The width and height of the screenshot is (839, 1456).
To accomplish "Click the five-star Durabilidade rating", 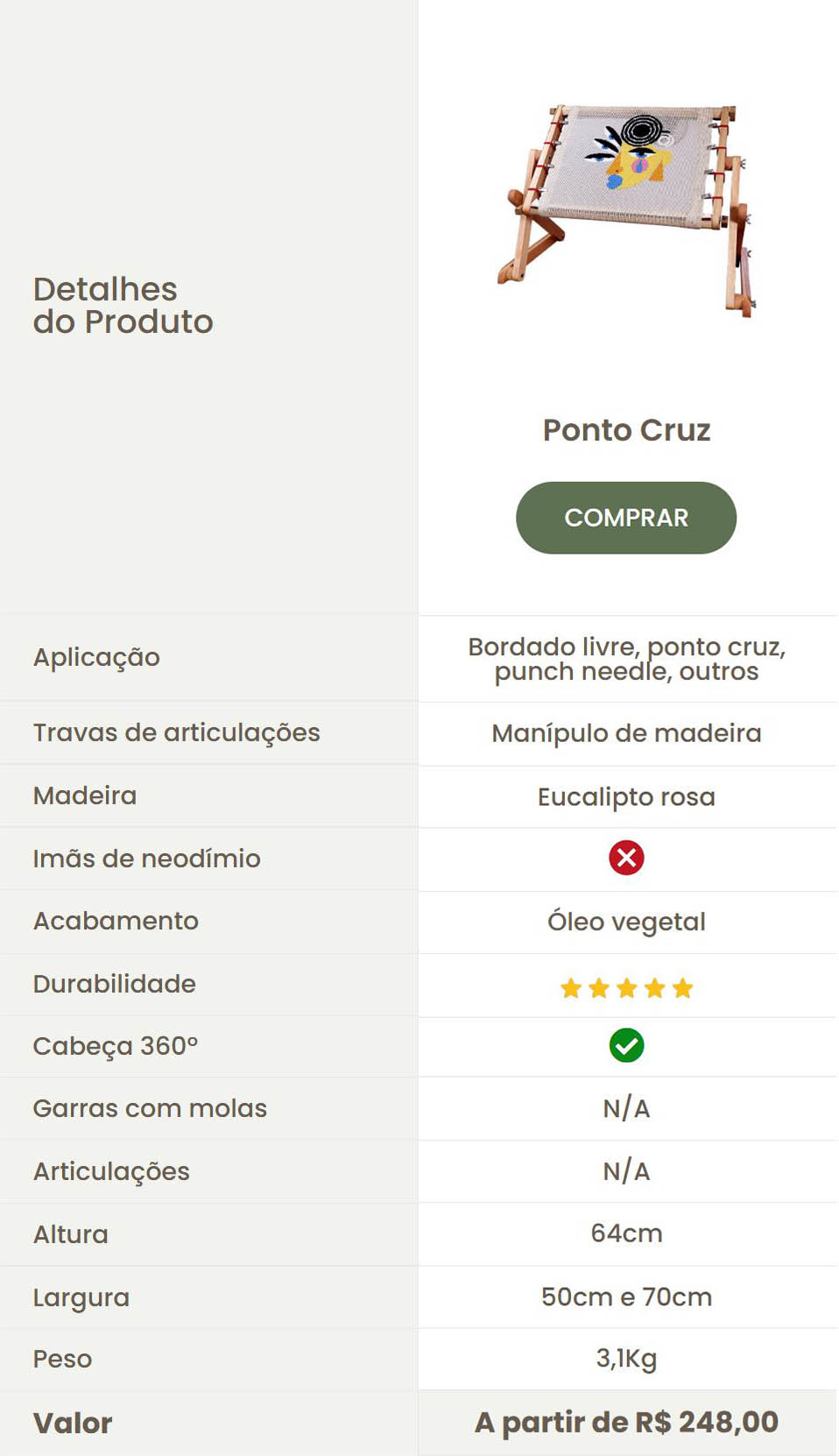I will click(x=626, y=988).
